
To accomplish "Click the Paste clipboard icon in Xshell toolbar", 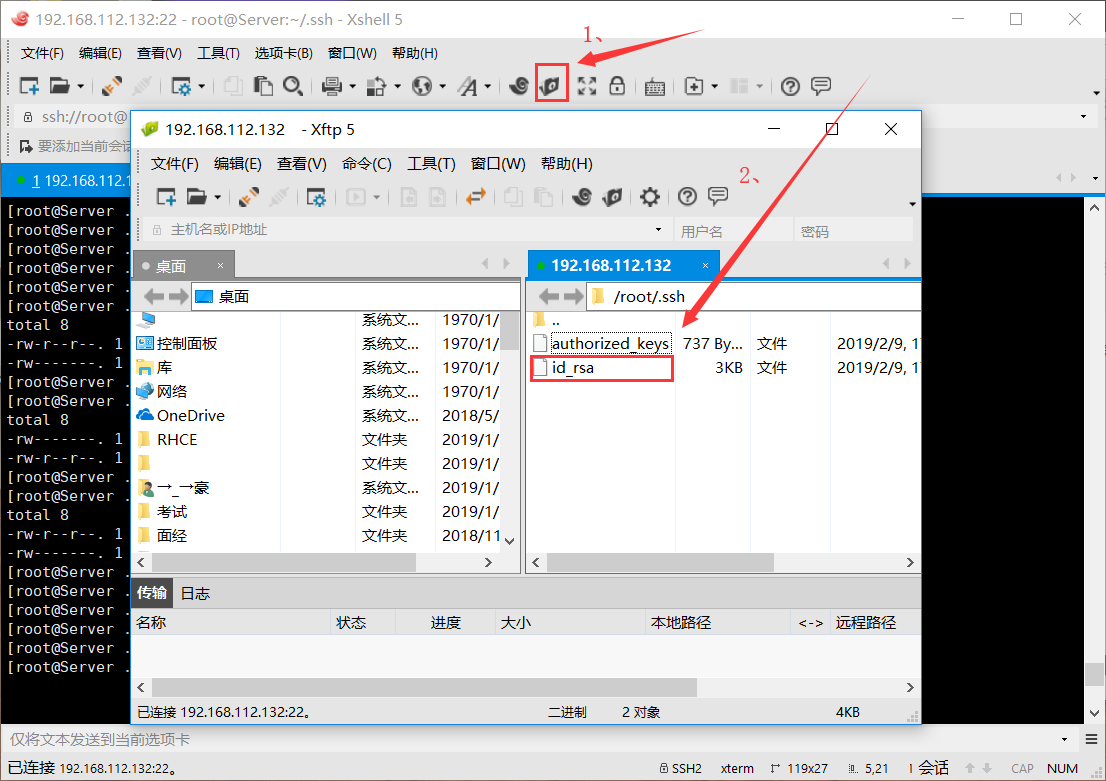I will point(263,86).
